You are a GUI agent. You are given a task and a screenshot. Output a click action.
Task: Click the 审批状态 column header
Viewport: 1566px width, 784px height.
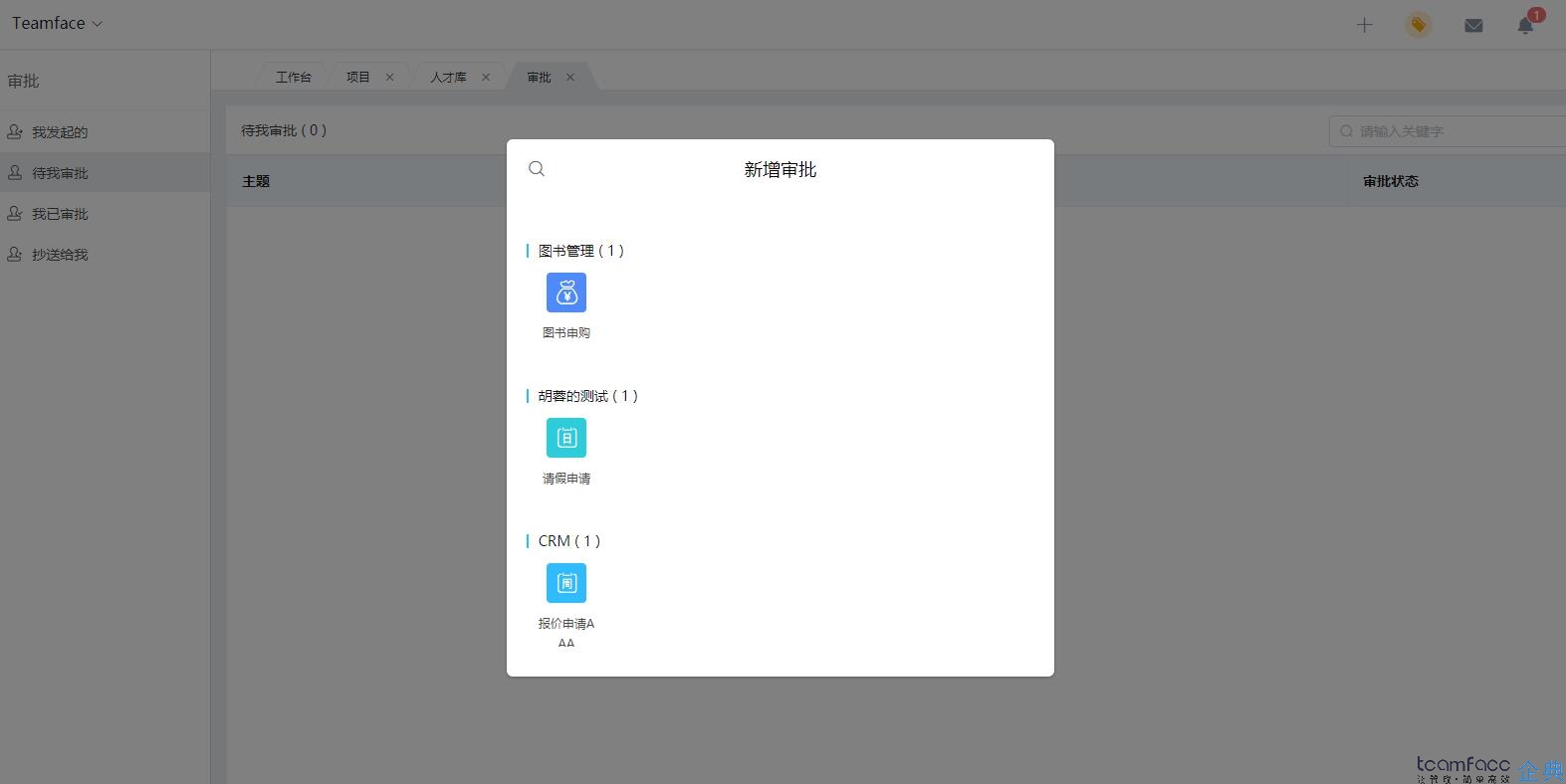pyautogui.click(x=1391, y=181)
